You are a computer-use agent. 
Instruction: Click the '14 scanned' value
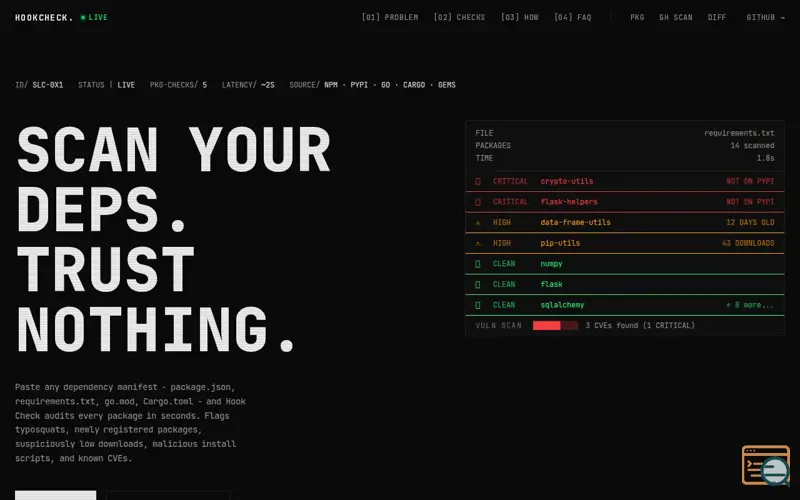point(752,145)
